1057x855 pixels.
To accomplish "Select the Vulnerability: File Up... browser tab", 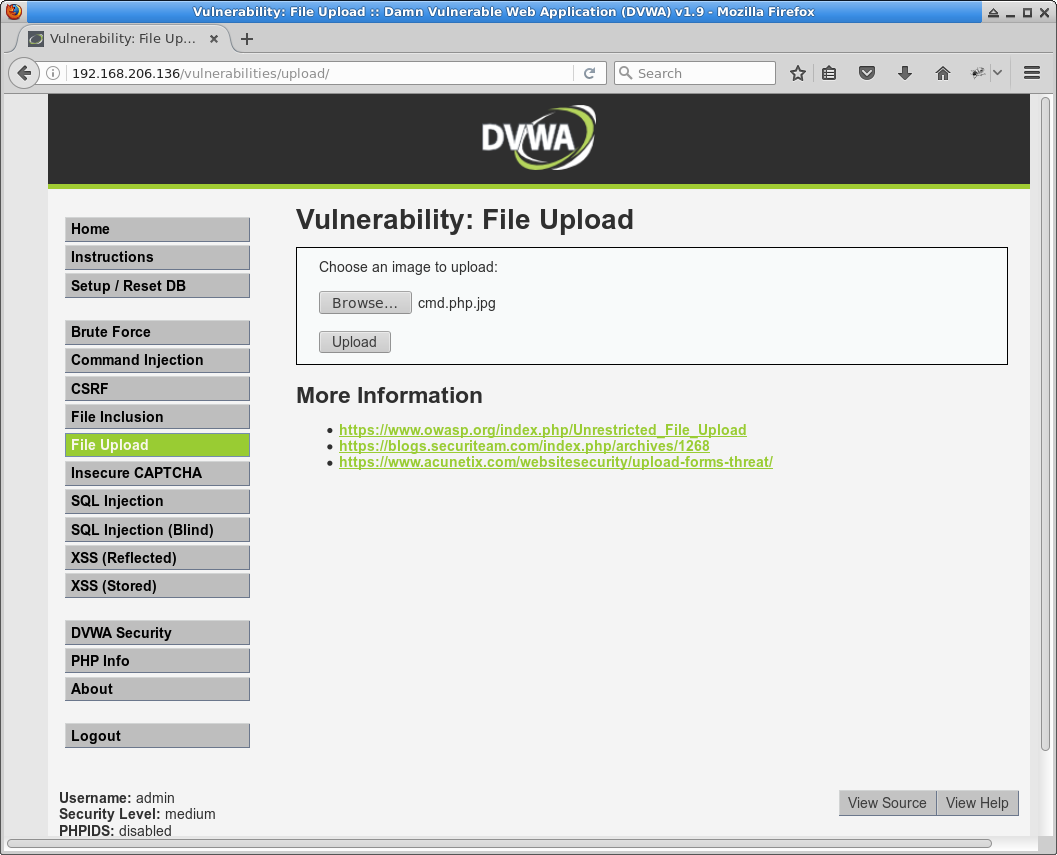I will pyautogui.click(x=123, y=39).
